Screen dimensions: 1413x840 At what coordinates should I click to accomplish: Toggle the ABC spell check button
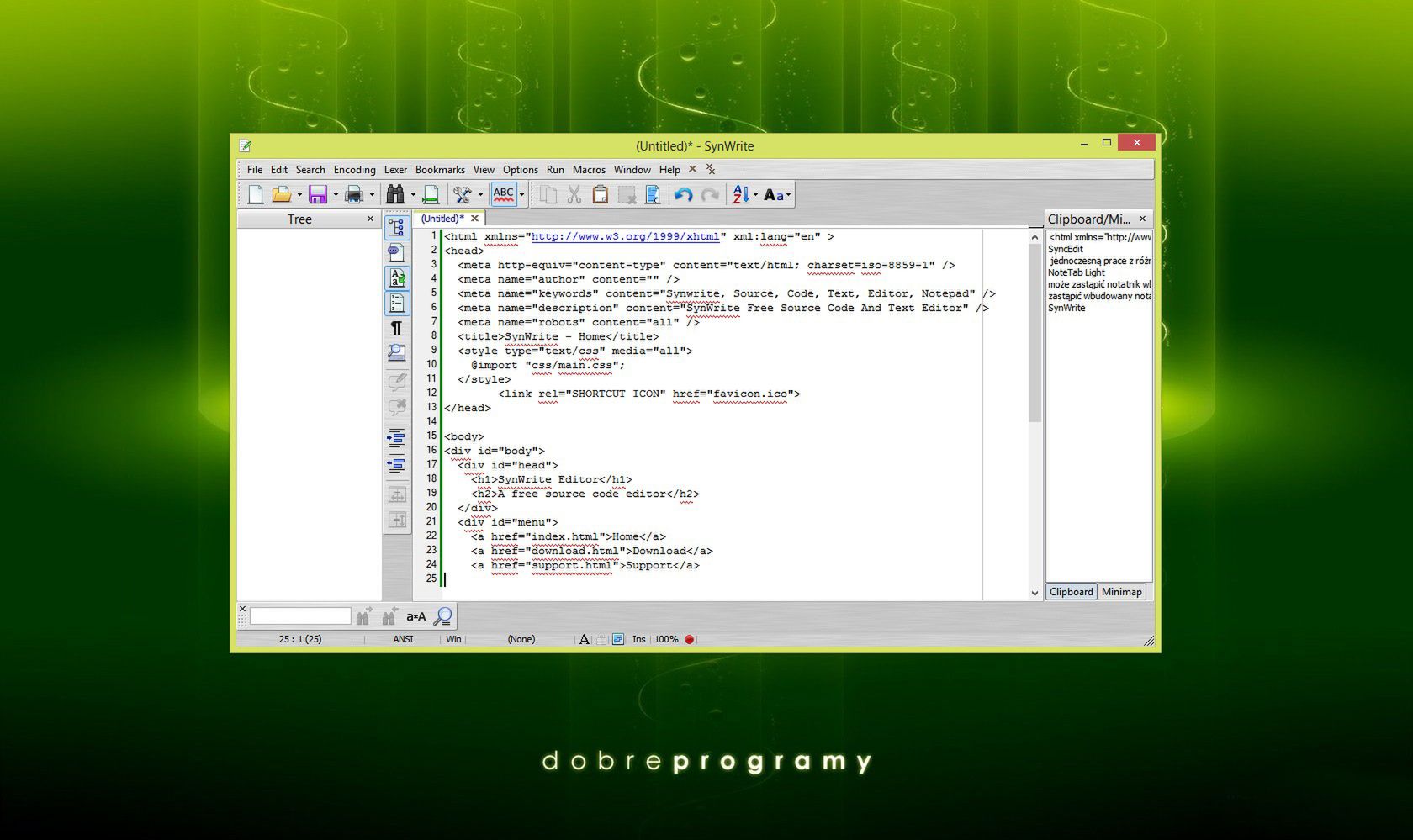504,195
